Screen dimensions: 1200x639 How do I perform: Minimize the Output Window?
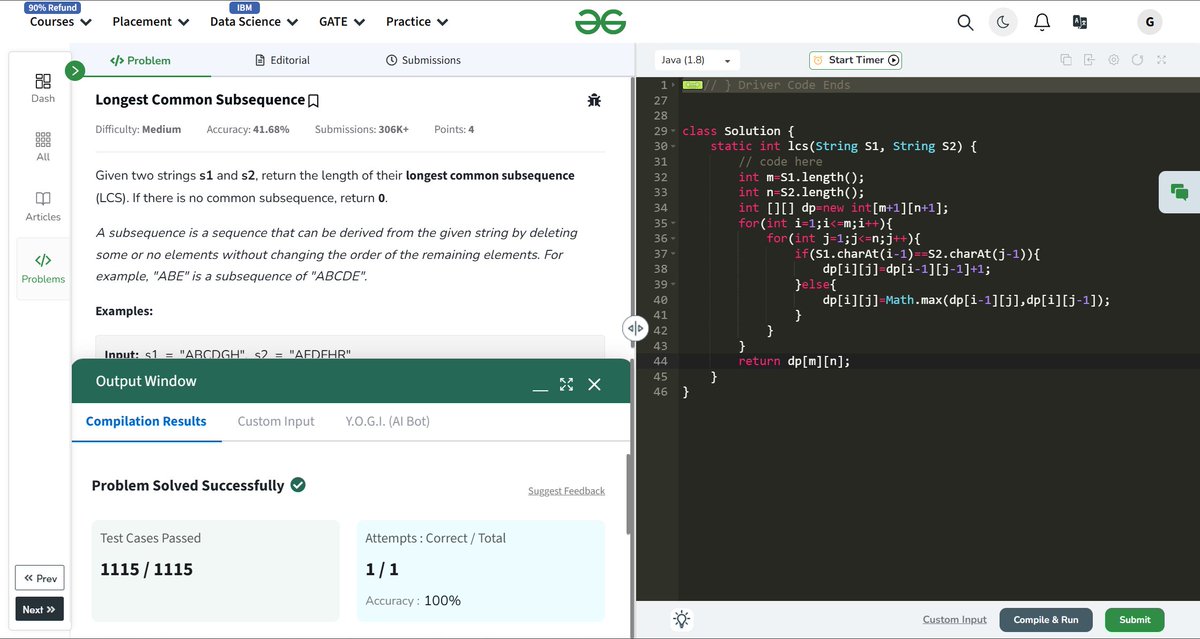tap(540, 387)
